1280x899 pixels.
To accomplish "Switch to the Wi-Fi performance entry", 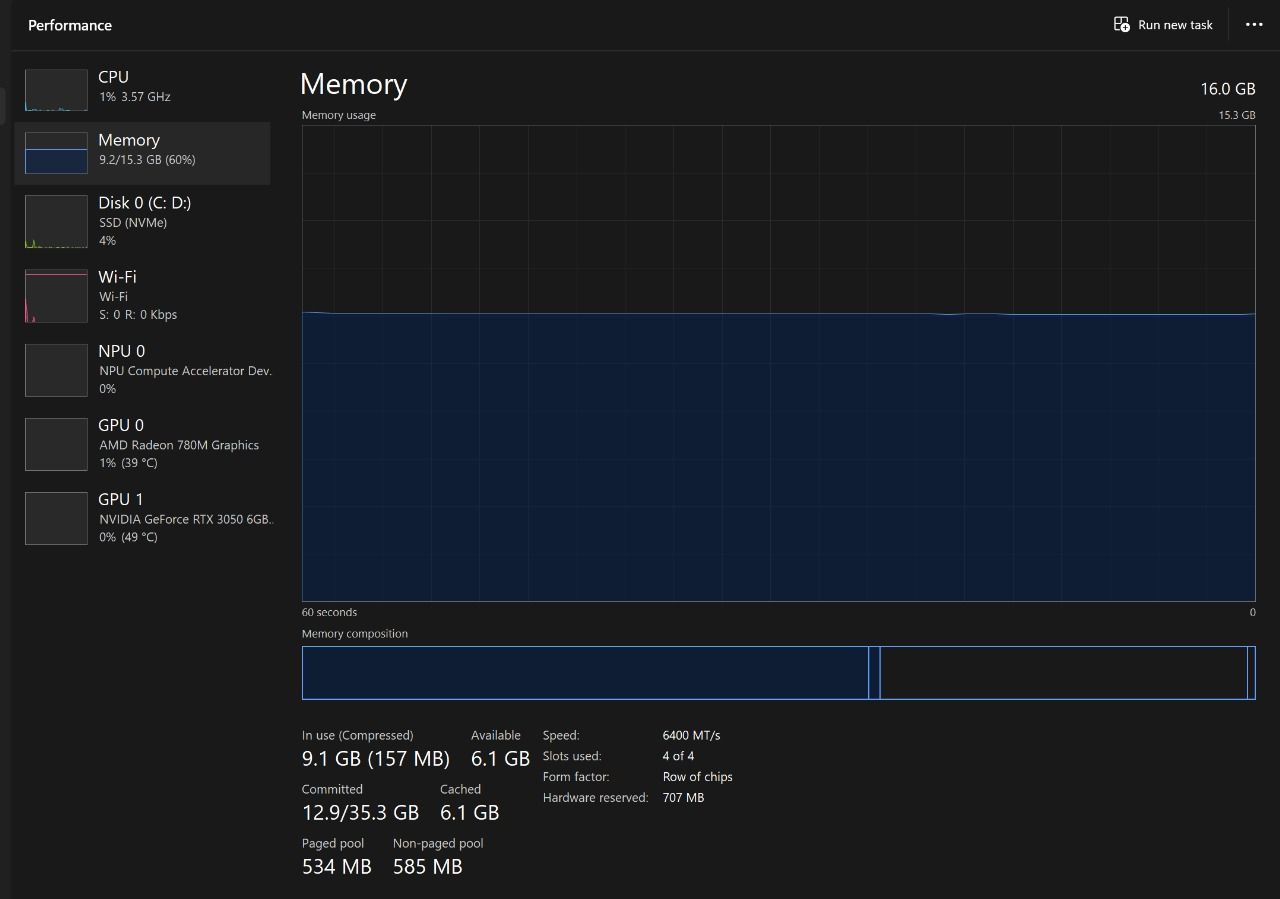I will 142,295.
